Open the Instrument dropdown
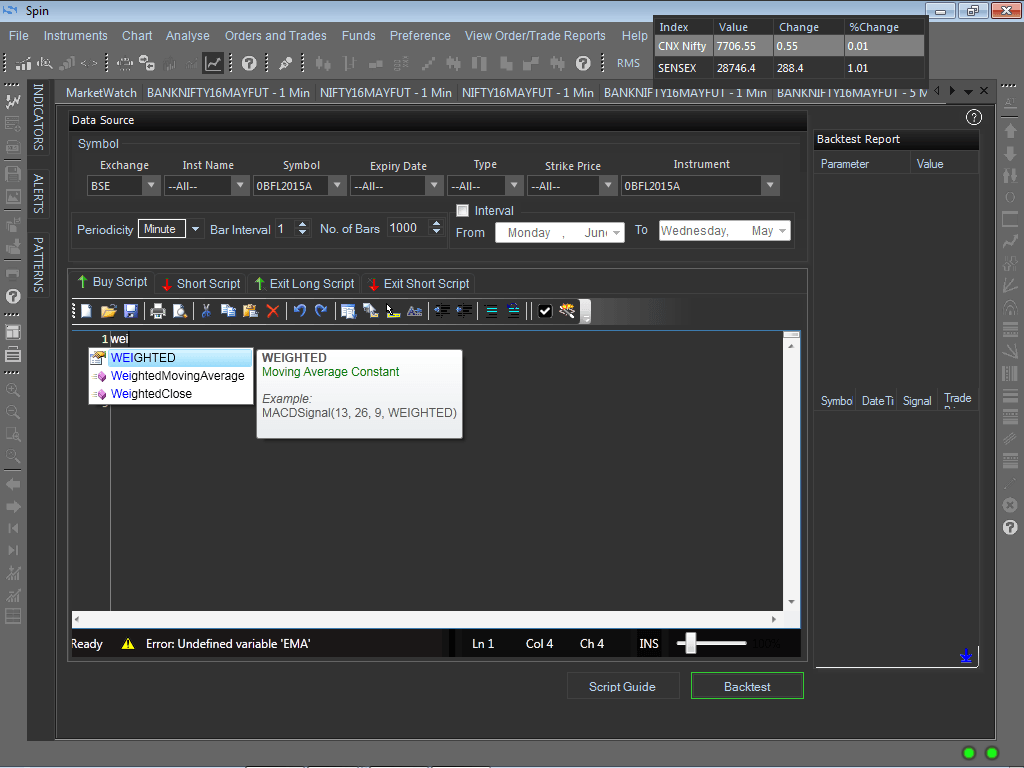 769,186
